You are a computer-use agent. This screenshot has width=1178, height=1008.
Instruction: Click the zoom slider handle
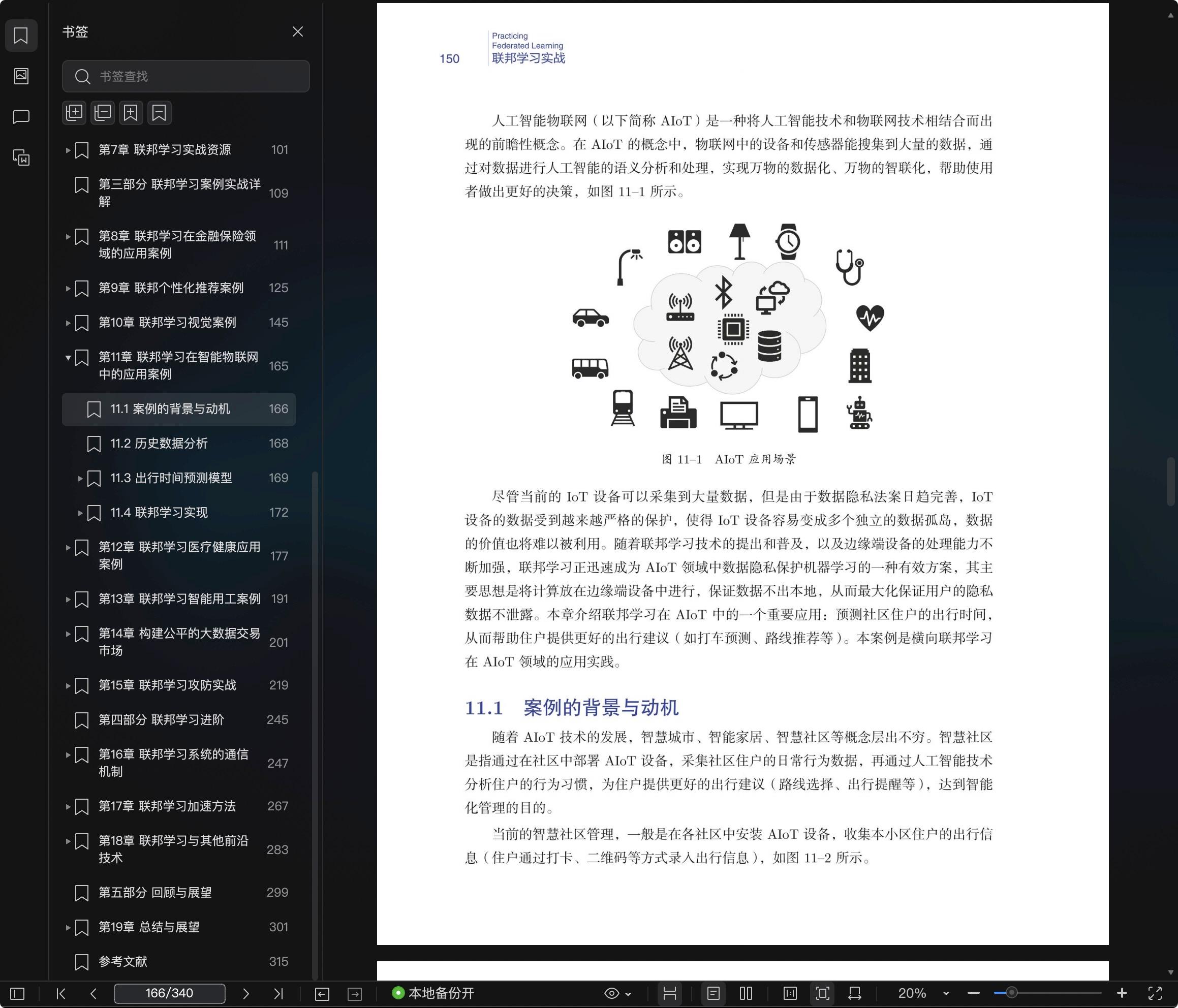[x=1011, y=993]
